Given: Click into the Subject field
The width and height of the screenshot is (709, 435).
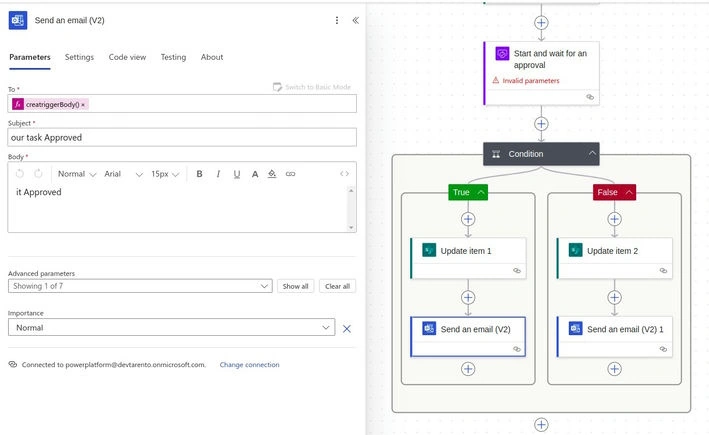Looking at the screenshot, I should (x=182, y=137).
